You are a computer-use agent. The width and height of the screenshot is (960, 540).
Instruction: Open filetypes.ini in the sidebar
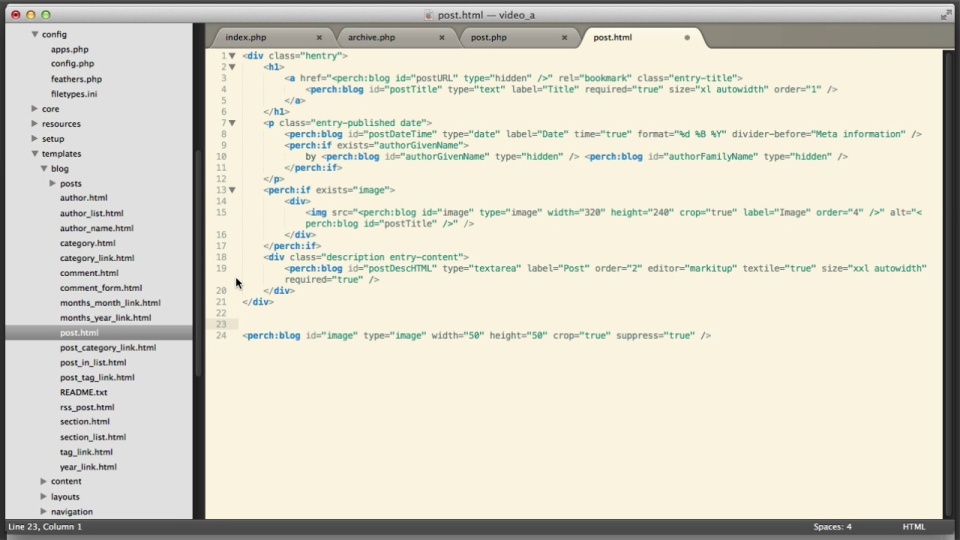[x=74, y=94]
